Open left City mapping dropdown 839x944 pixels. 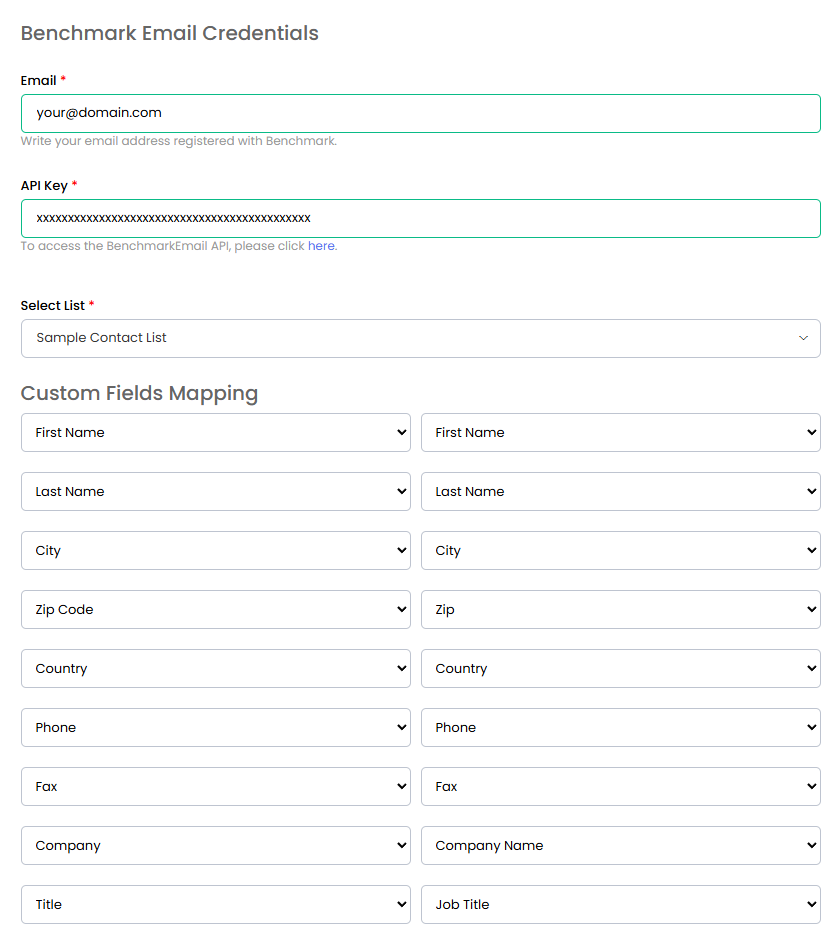(215, 550)
